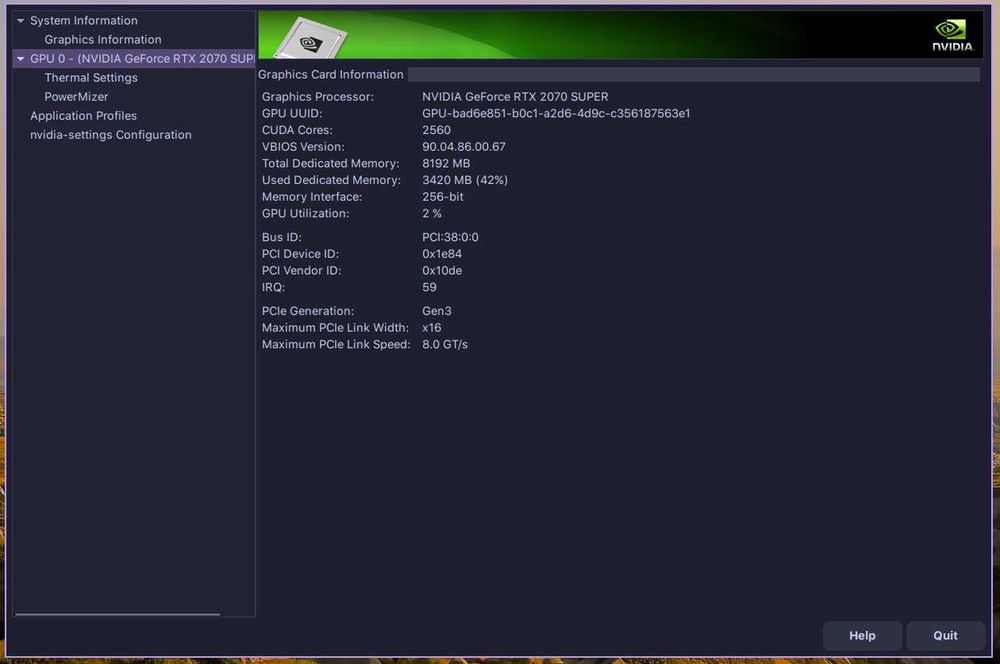Click the 'Graphics Processor:' label
Image resolution: width=1000 pixels, height=664 pixels.
(318, 97)
